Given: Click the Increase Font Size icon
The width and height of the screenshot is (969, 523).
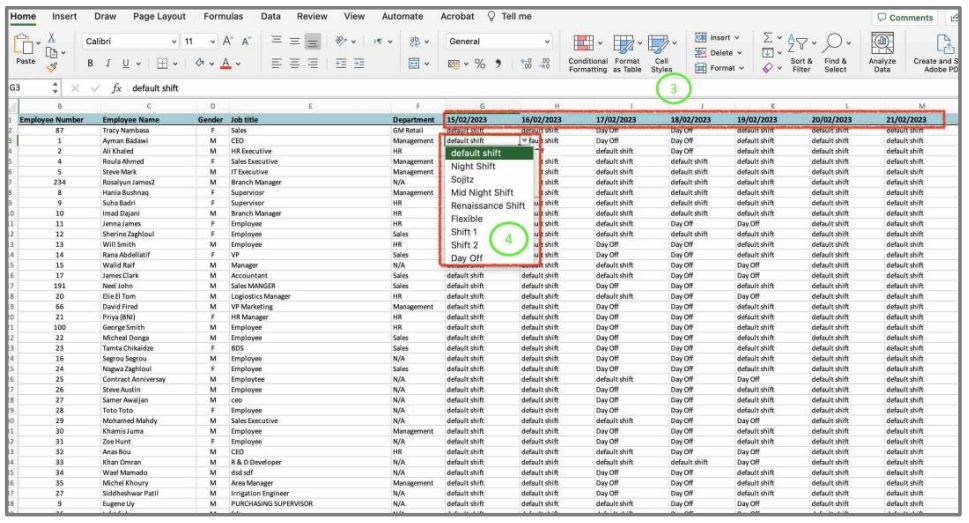Looking at the screenshot, I should tap(229, 41).
